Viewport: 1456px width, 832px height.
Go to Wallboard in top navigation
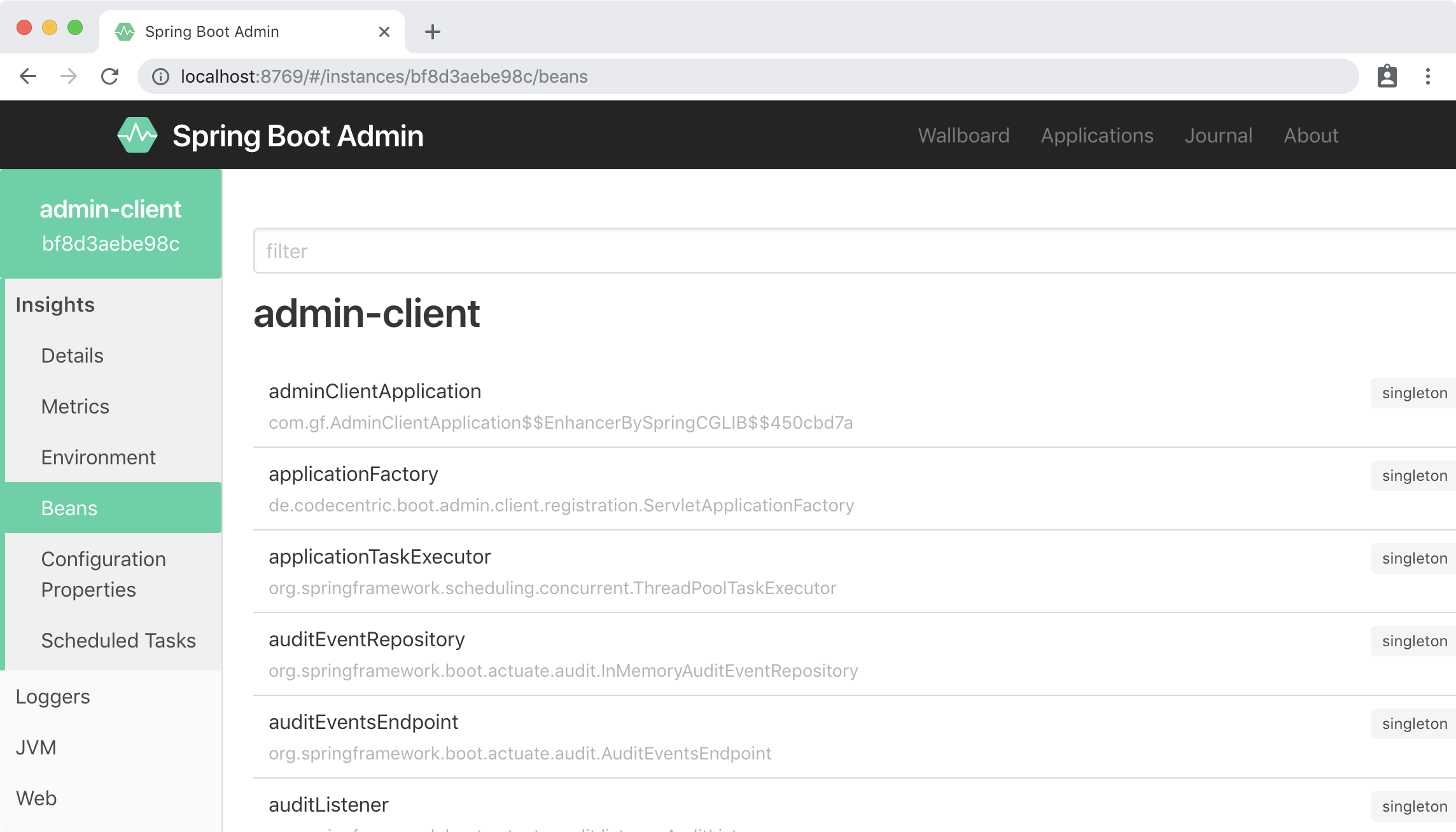tap(963, 135)
